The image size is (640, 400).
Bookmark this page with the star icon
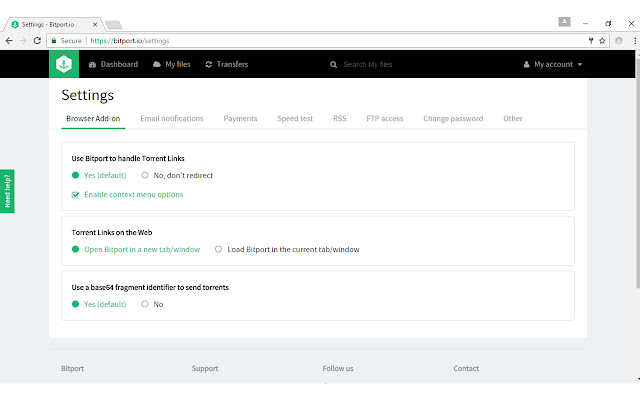[x=602, y=41]
